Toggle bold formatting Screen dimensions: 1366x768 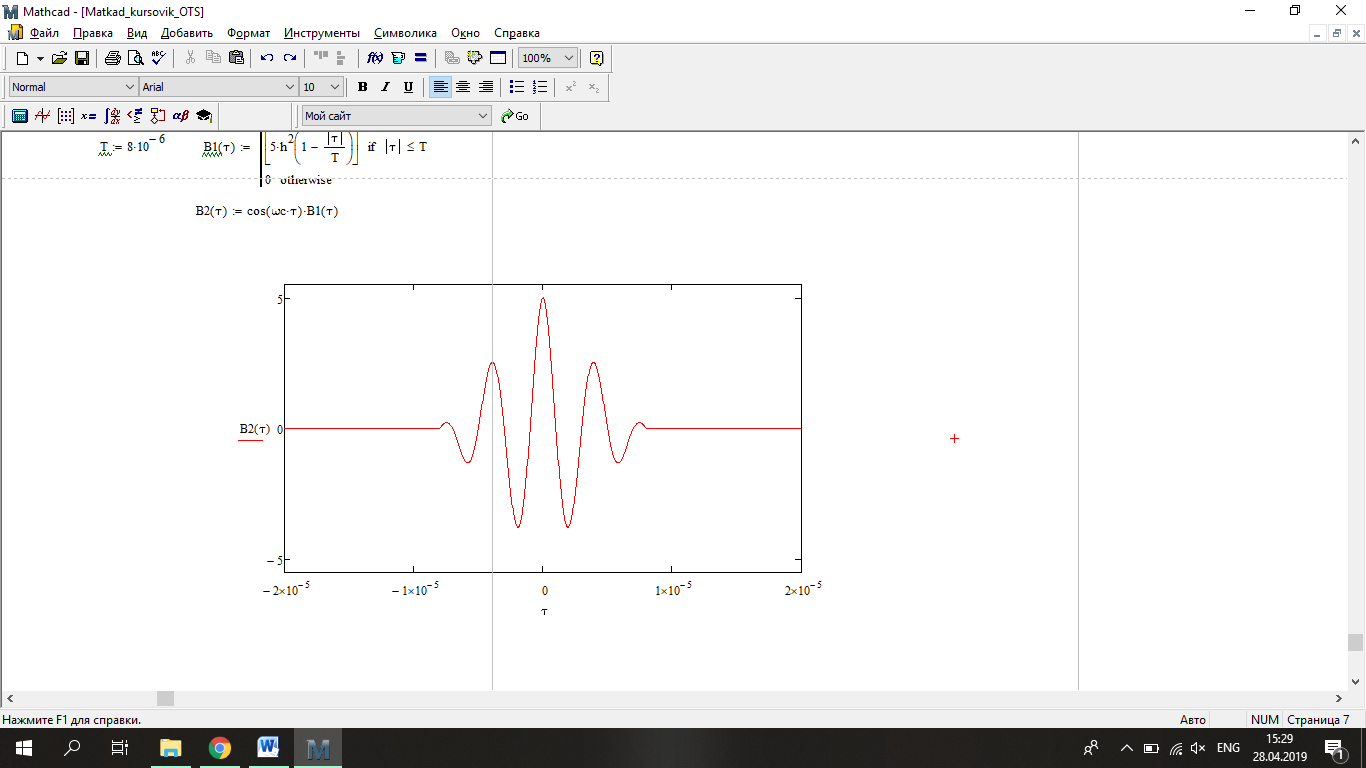(x=363, y=87)
